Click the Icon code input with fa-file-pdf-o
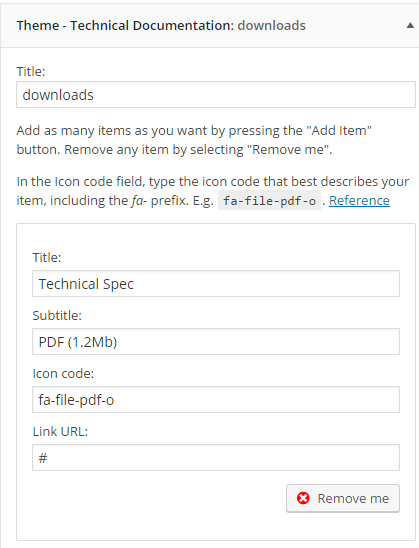The image size is (419, 548). coord(216,399)
